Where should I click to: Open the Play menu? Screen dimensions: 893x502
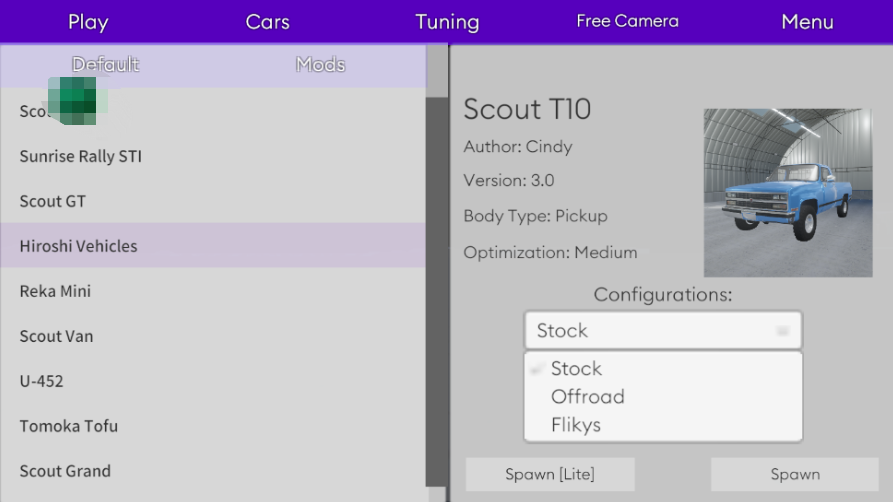coord(88,22)
